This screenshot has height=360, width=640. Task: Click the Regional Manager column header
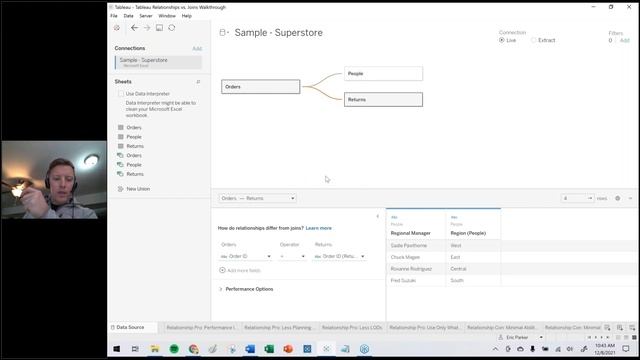411,233
